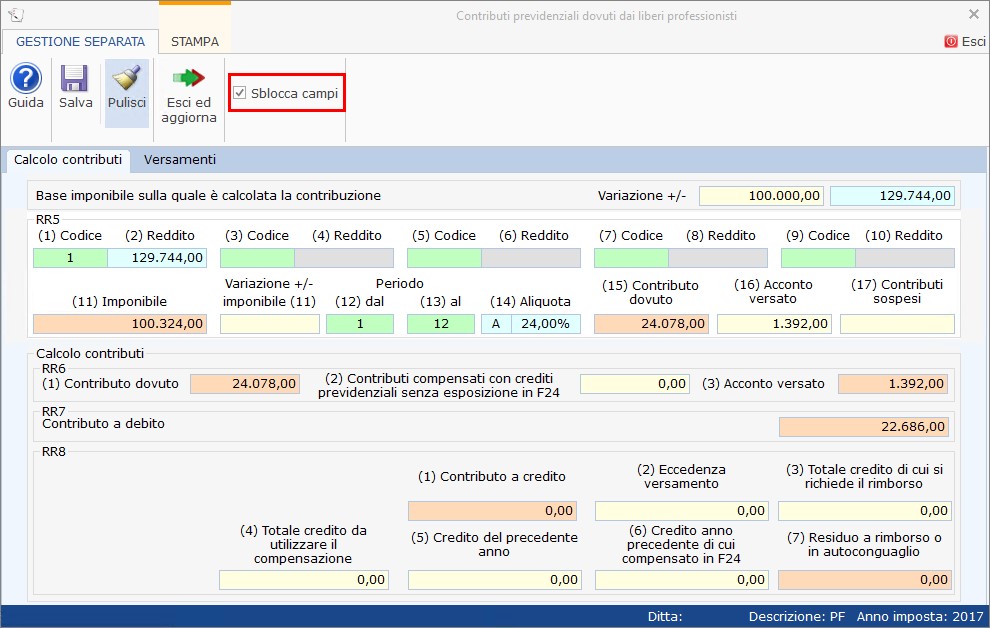The width and height of the screenshot is (990, 628).
Task: Click 'Anno imposta: 2017' in status bar
Action: pyautogui.click(x=920, y=617)
